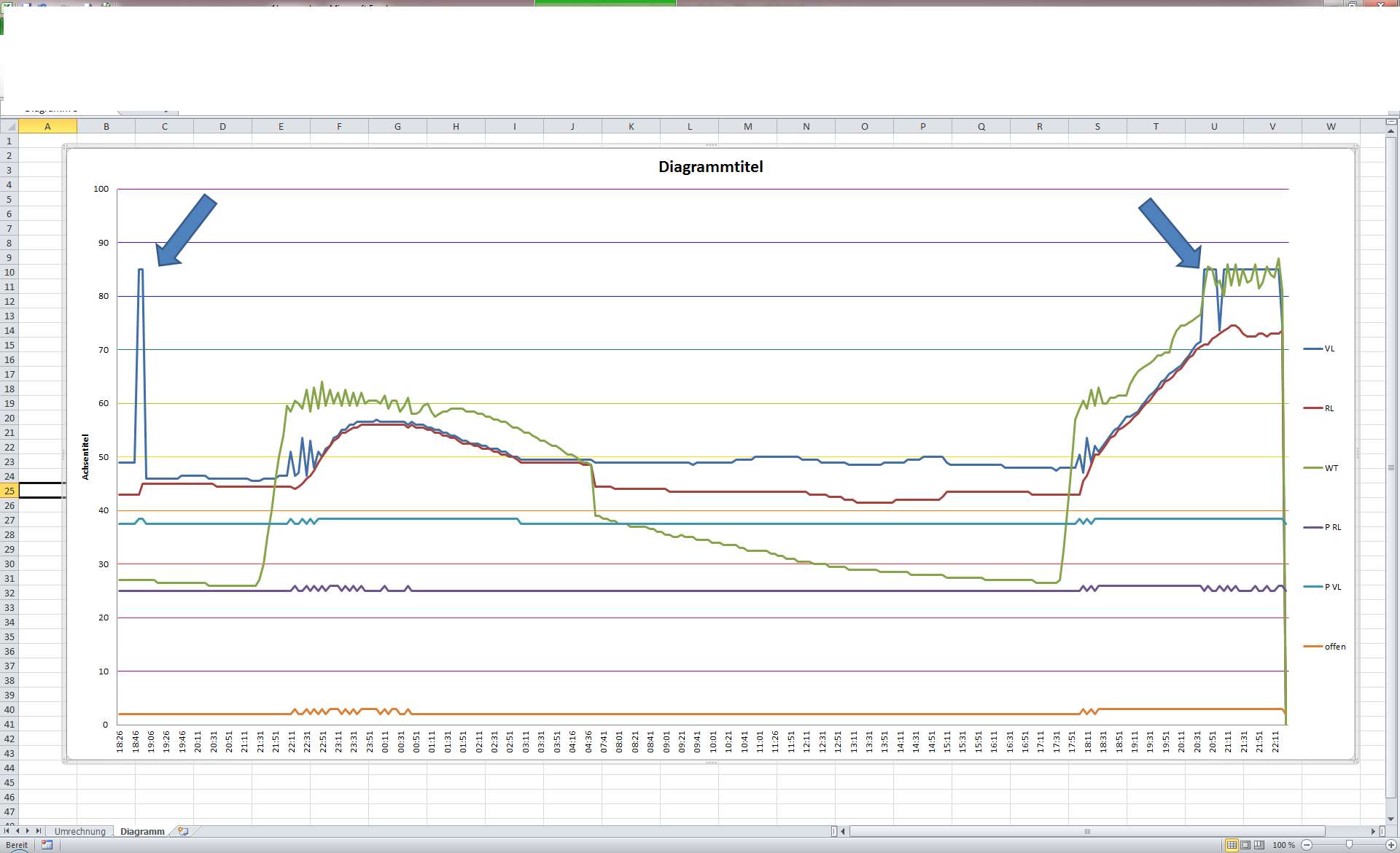
Task: Click the VL legend entry
Action: pos(1329,349)
